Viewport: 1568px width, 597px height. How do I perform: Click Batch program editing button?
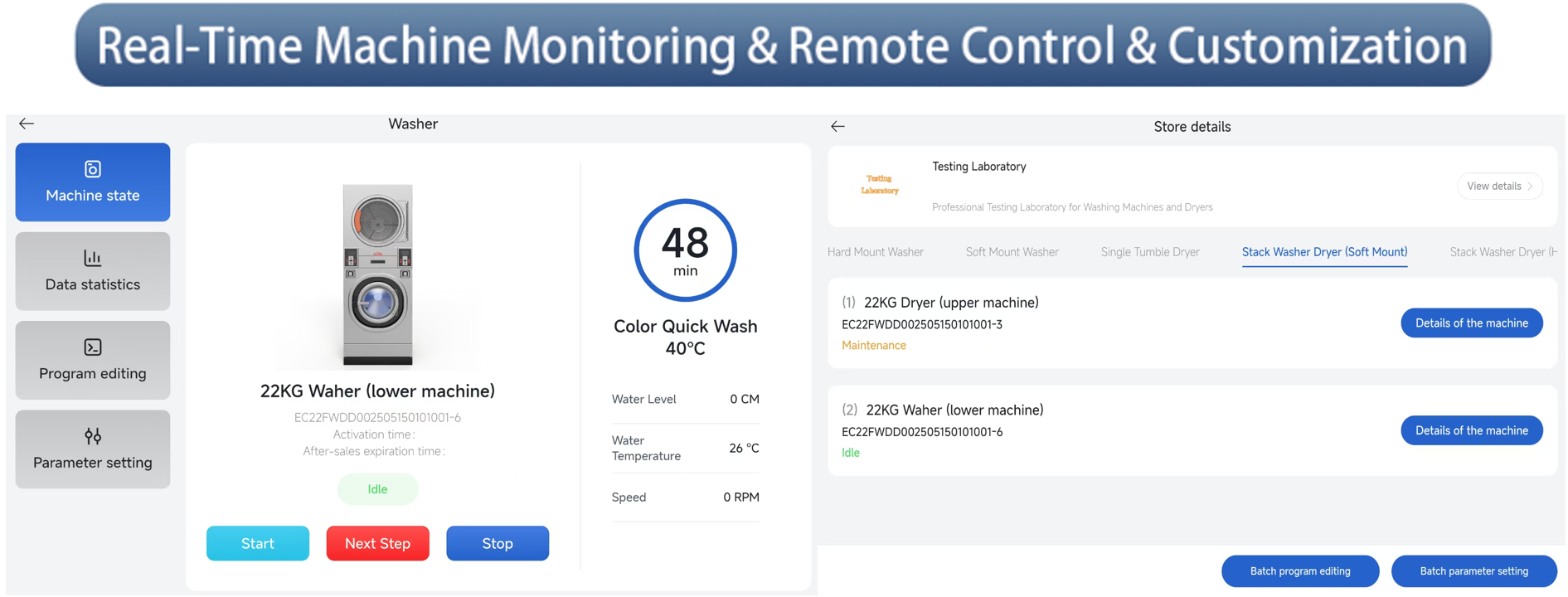coord(1299,571)
